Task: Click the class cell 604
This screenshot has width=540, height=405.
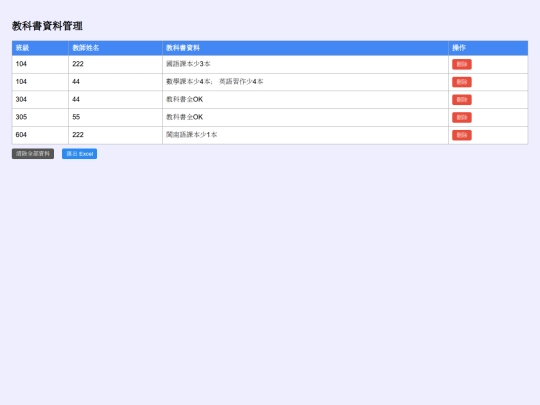Action: coord(40,135)
